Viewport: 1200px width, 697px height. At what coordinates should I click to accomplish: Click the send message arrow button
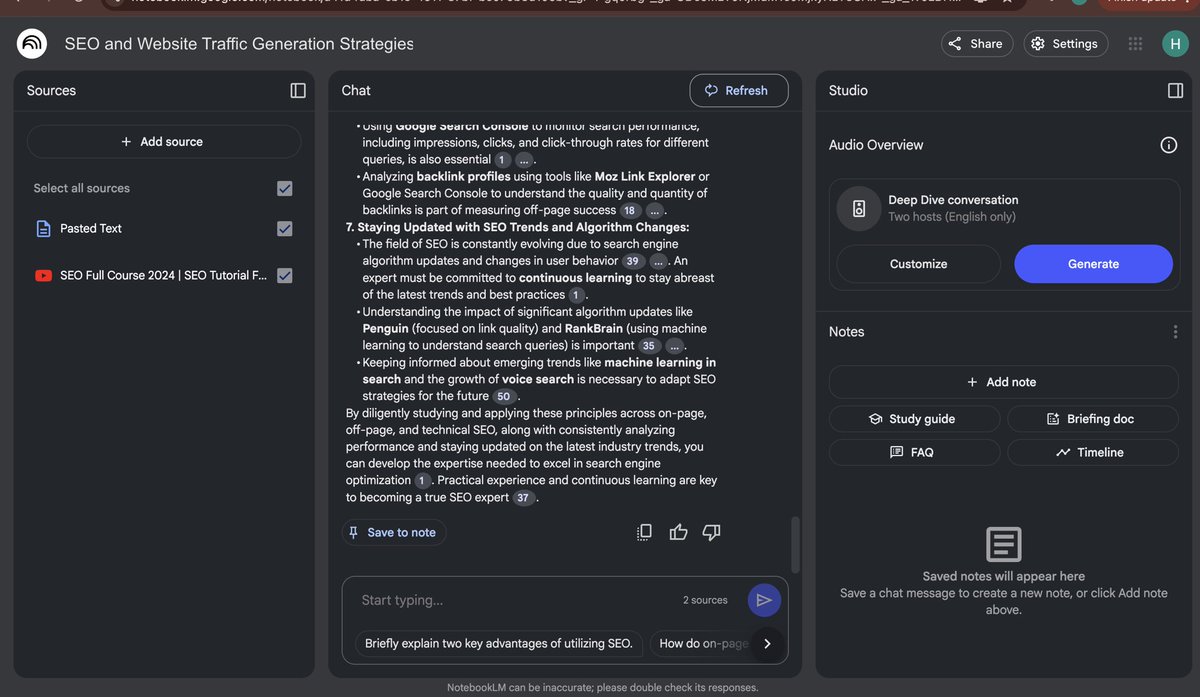[764, 600]
